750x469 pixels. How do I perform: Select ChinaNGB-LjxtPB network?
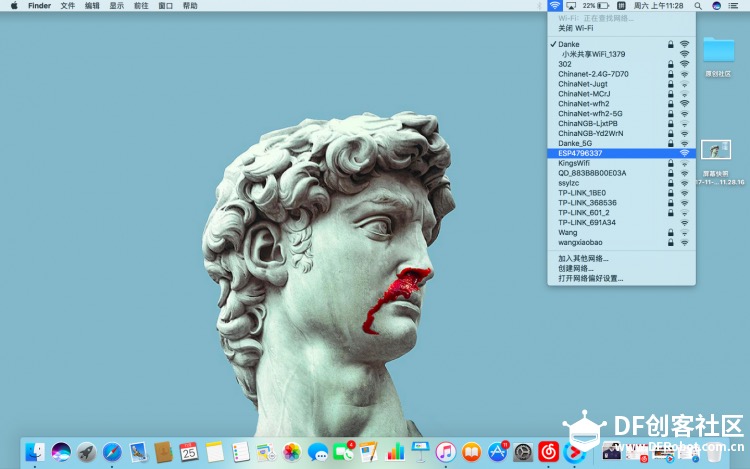(621, 123)
